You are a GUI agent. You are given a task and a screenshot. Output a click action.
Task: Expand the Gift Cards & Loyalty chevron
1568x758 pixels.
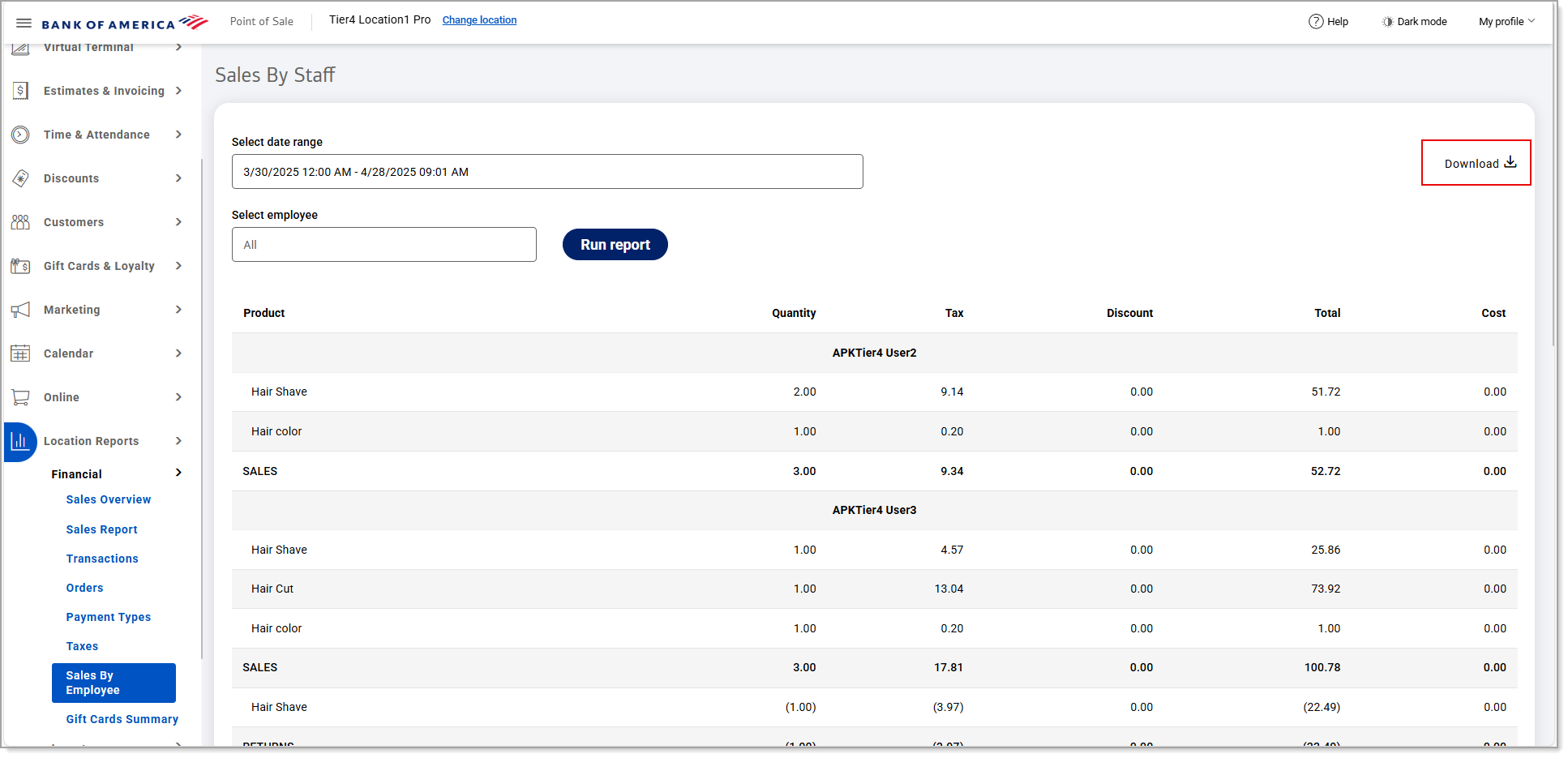click(178, 266)
